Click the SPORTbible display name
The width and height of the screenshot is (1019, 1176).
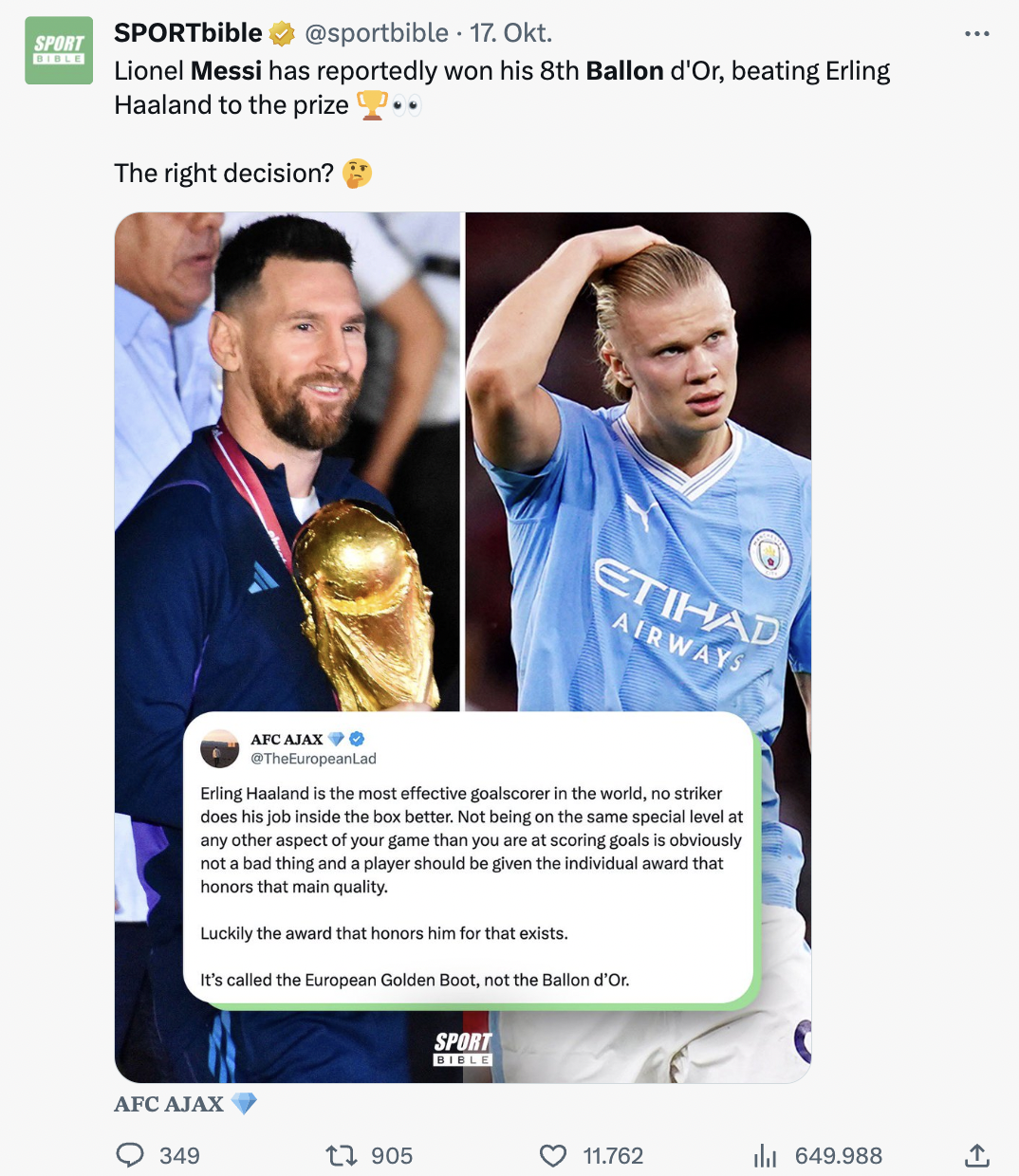tap(188, 33)
